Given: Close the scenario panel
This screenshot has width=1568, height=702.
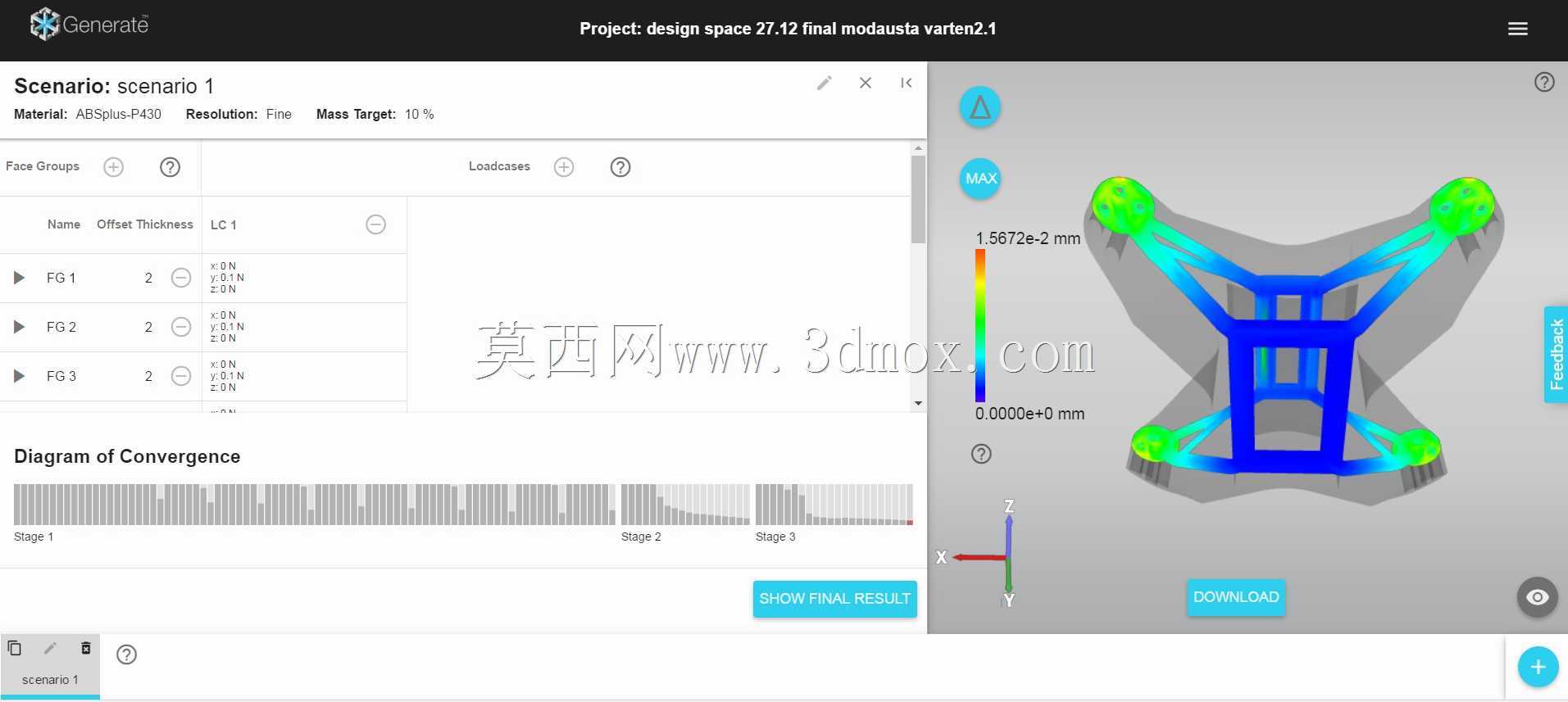Looking at the screenshot, I should tap(866, 83).
